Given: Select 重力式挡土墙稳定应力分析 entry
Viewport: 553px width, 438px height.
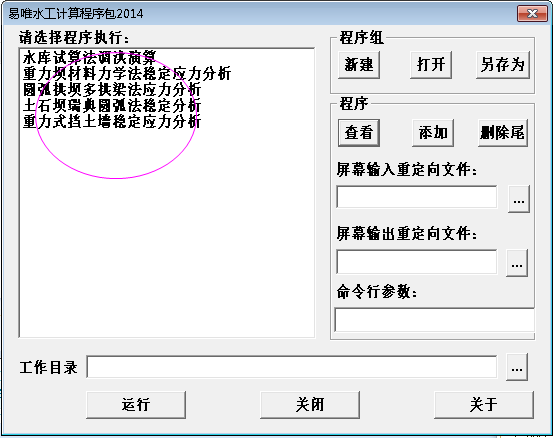Looking at the screenshot, I should (x=112, y=122).
